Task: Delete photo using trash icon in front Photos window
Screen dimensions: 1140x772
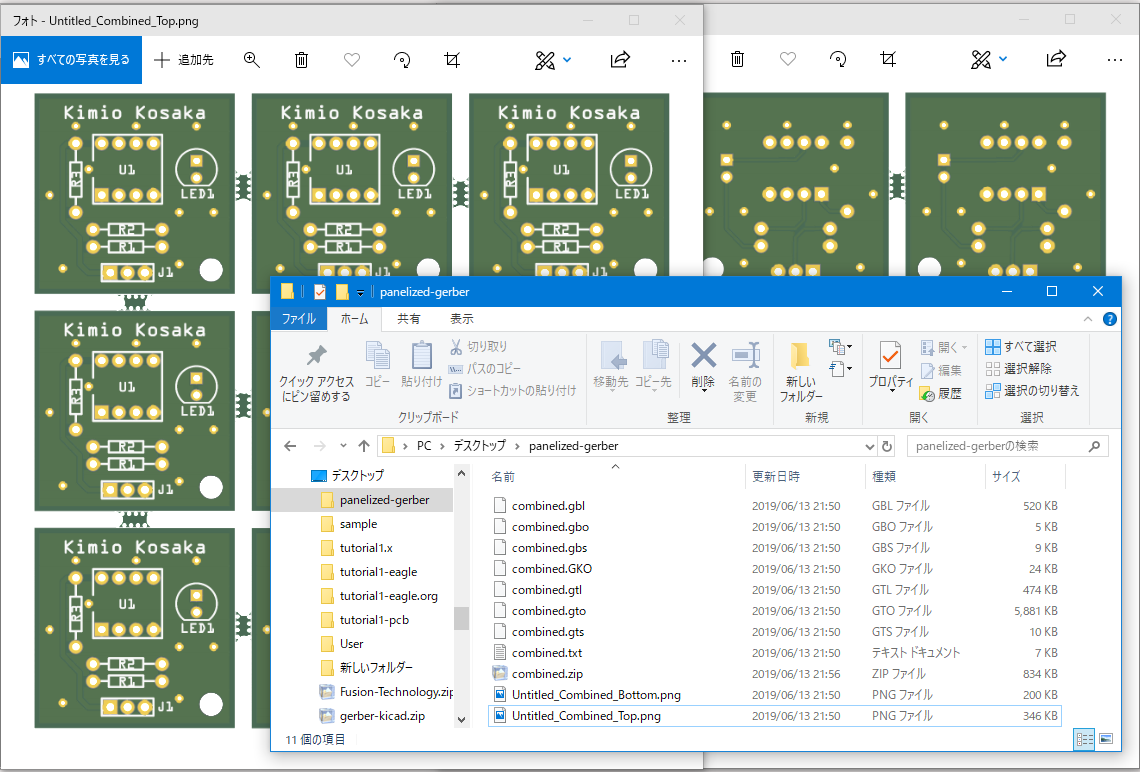Action: pos(301,60)
